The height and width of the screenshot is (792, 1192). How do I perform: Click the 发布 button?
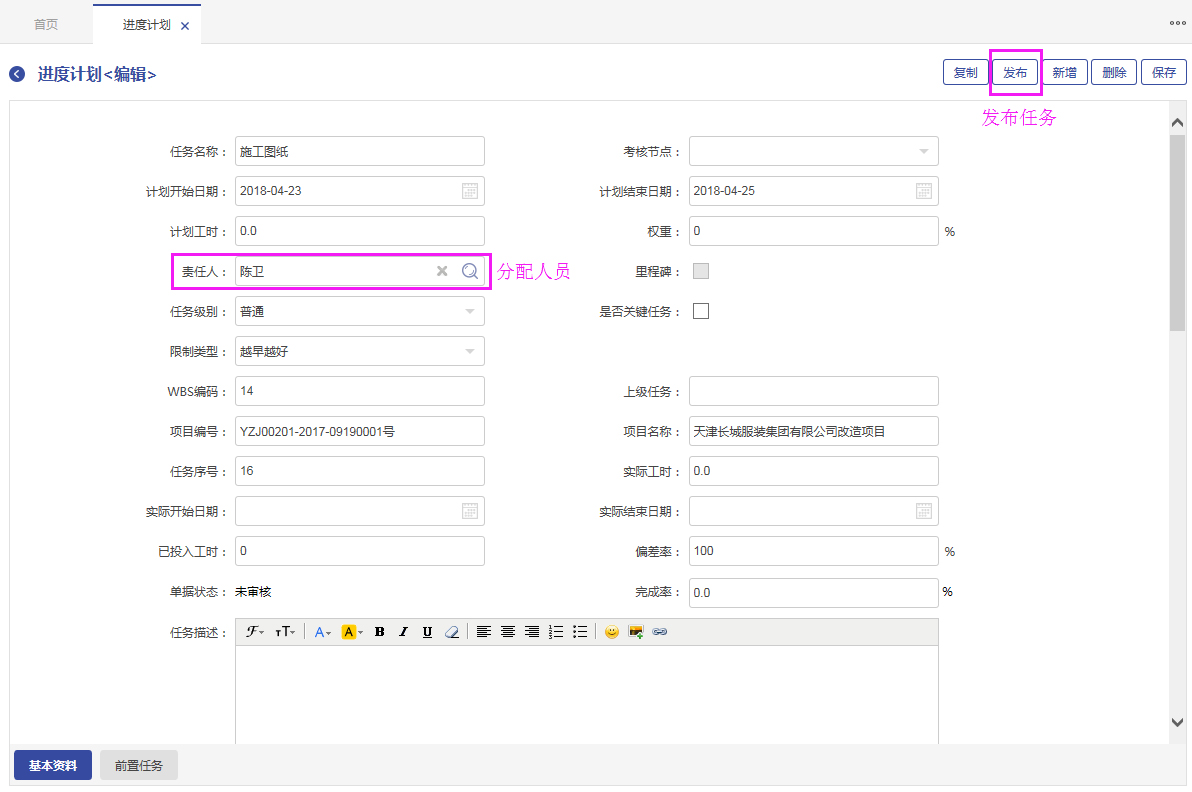tap(1015, 73)
